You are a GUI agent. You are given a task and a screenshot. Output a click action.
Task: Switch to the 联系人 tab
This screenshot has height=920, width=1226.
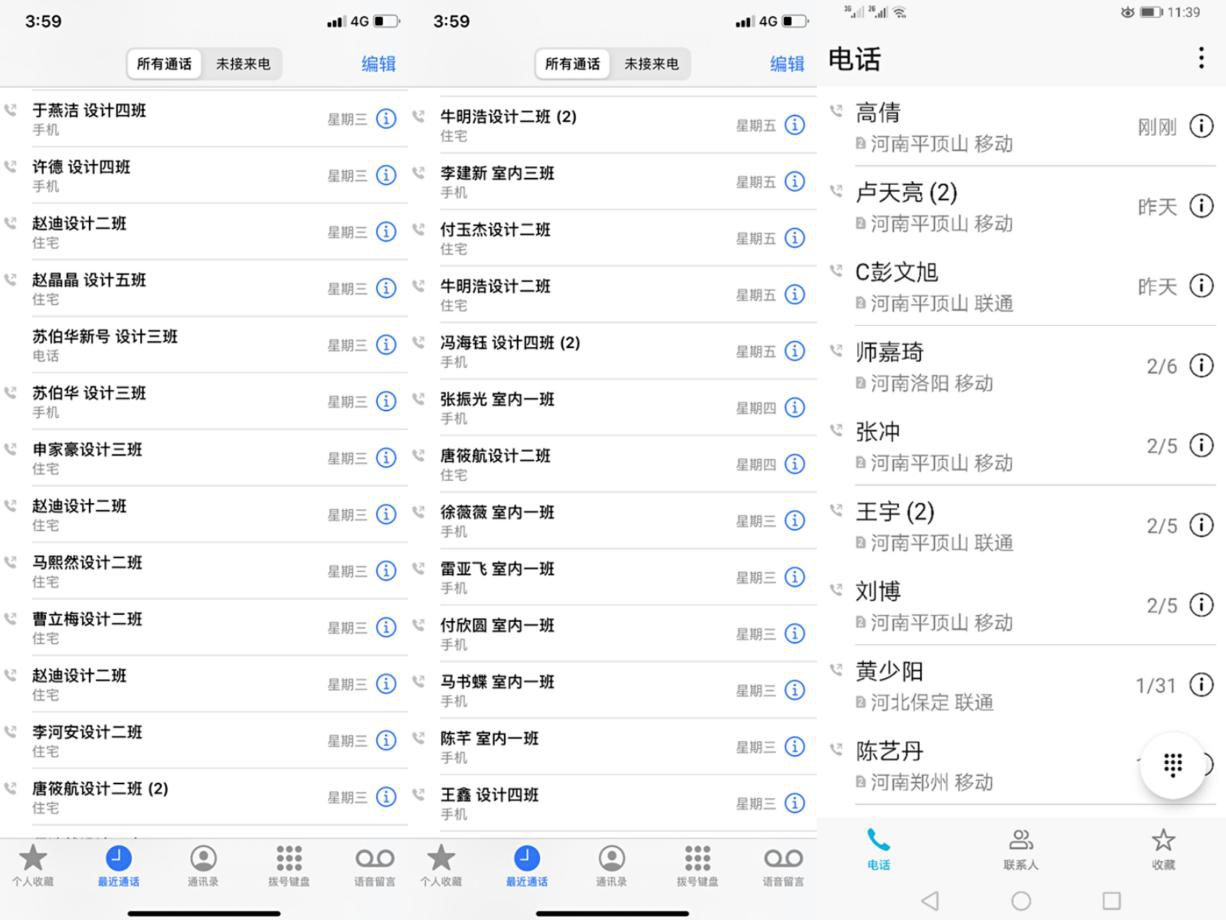click(x=1021, y=849)
